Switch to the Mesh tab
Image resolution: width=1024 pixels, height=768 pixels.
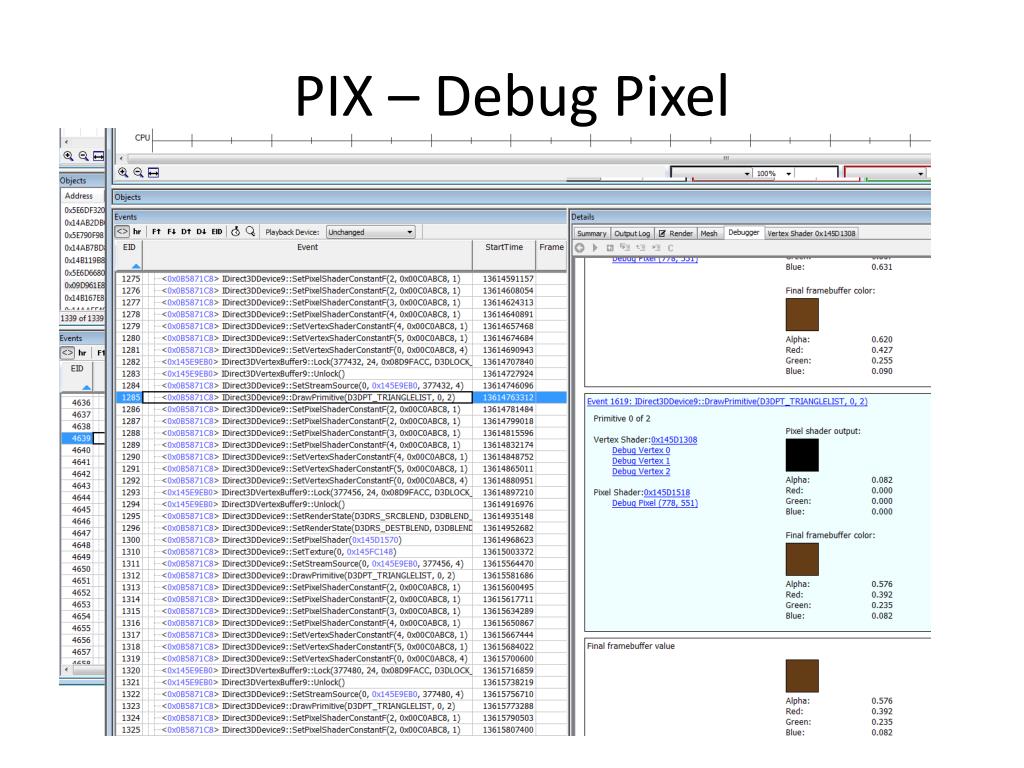coord(709,233)
